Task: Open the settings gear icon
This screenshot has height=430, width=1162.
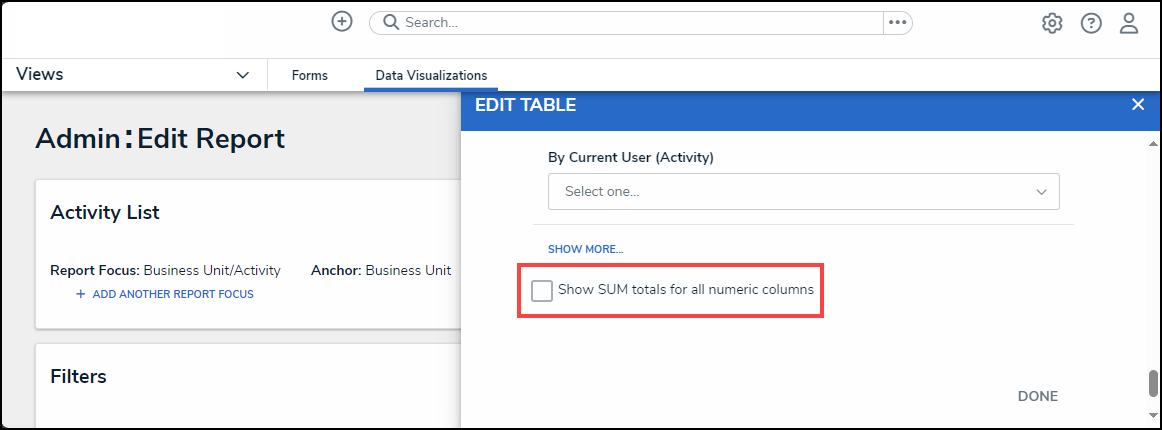Action: [x=1052, y=23]
